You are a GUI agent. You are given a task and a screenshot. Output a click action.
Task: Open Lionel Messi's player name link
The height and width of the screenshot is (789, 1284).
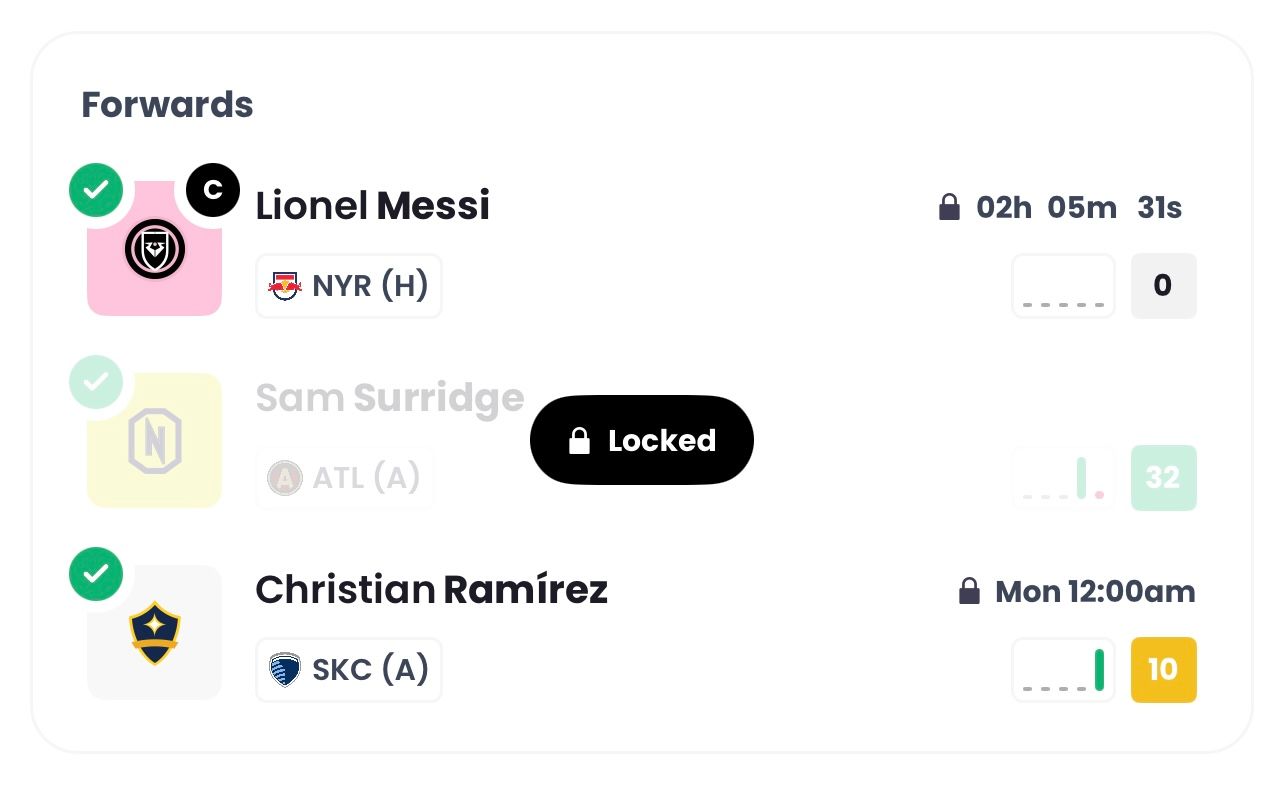(373, 206)
